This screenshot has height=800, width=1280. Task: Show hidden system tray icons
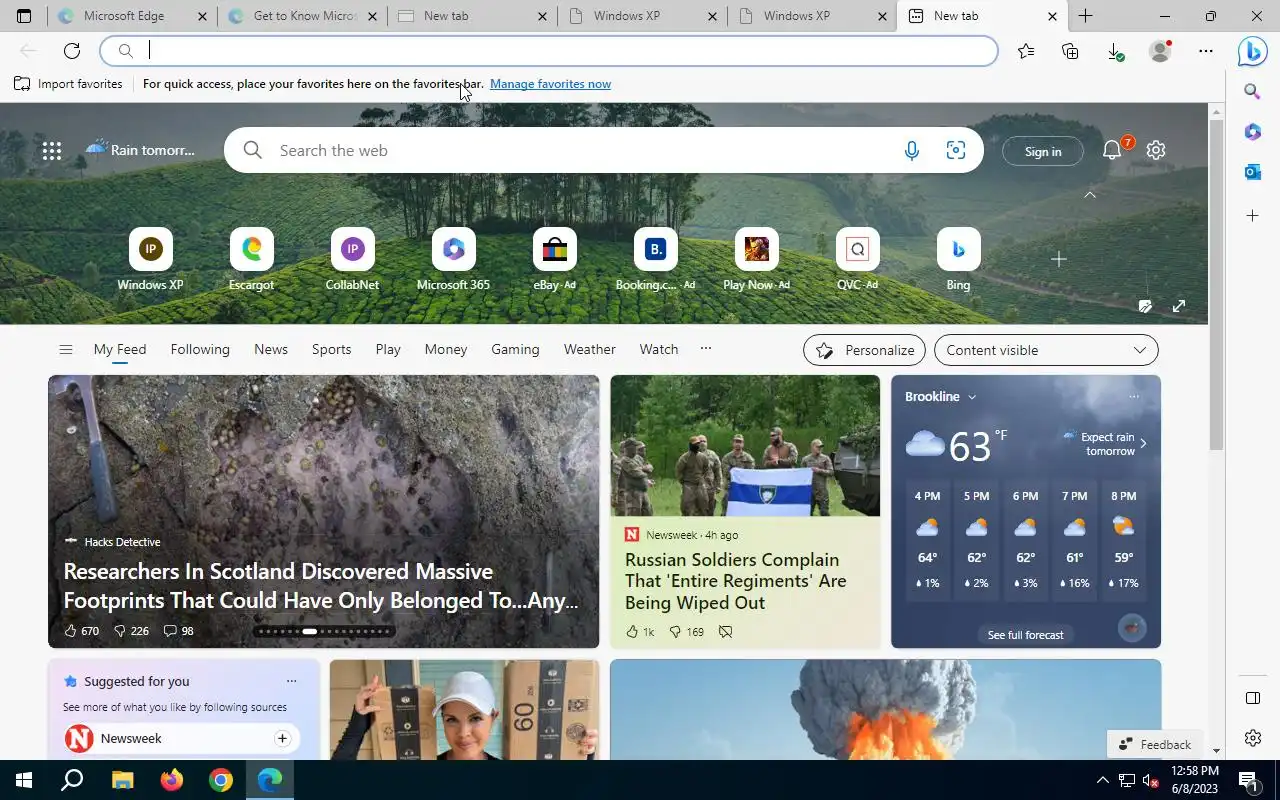[1103, 780]
